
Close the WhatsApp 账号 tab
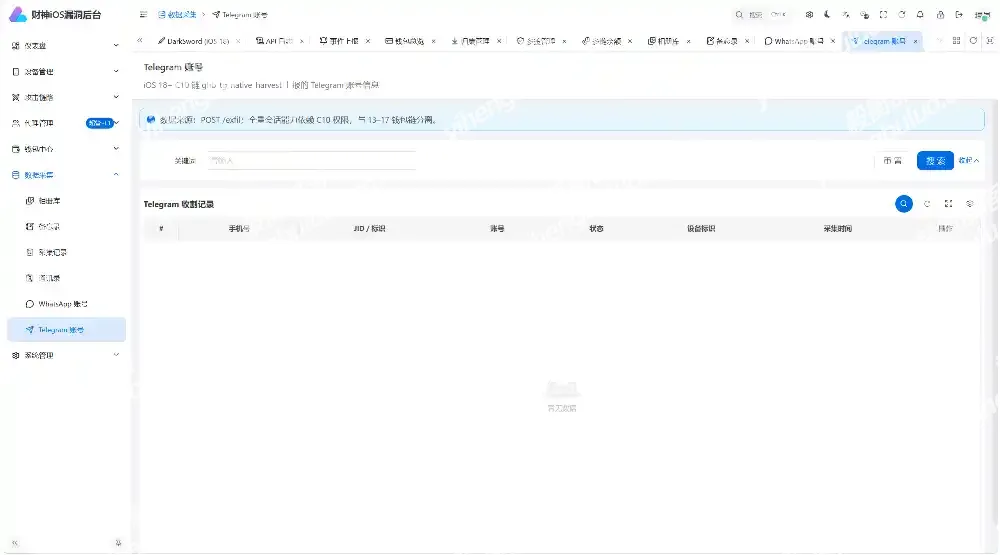pos(833,41)
